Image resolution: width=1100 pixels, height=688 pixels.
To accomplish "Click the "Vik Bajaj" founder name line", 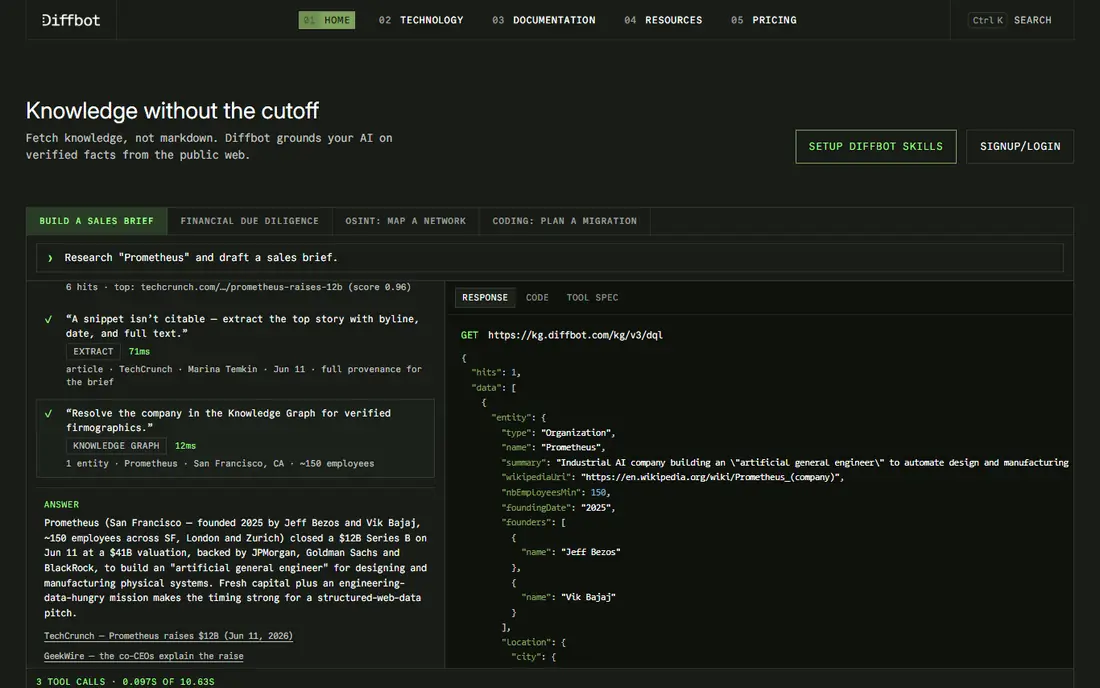I will pos(568,598).
